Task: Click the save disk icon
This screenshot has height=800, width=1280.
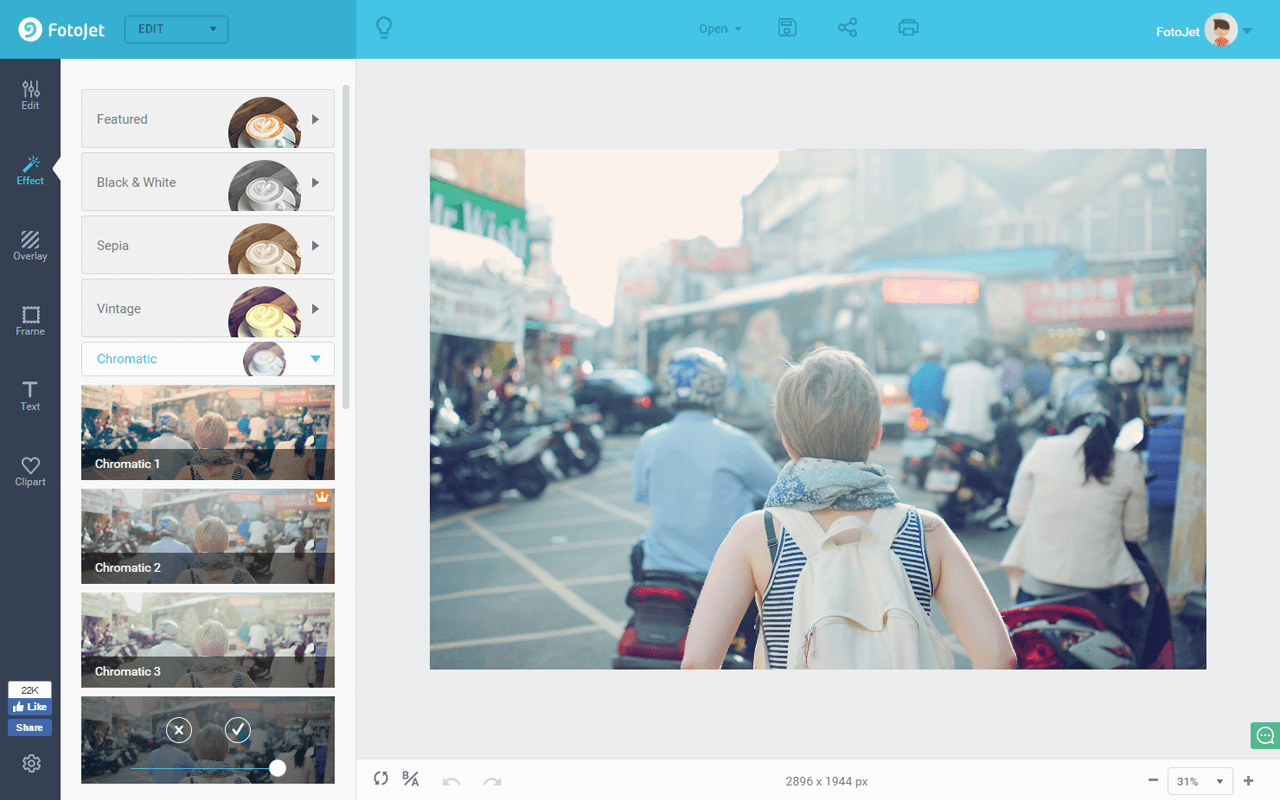Action: [x=787, y=28]
